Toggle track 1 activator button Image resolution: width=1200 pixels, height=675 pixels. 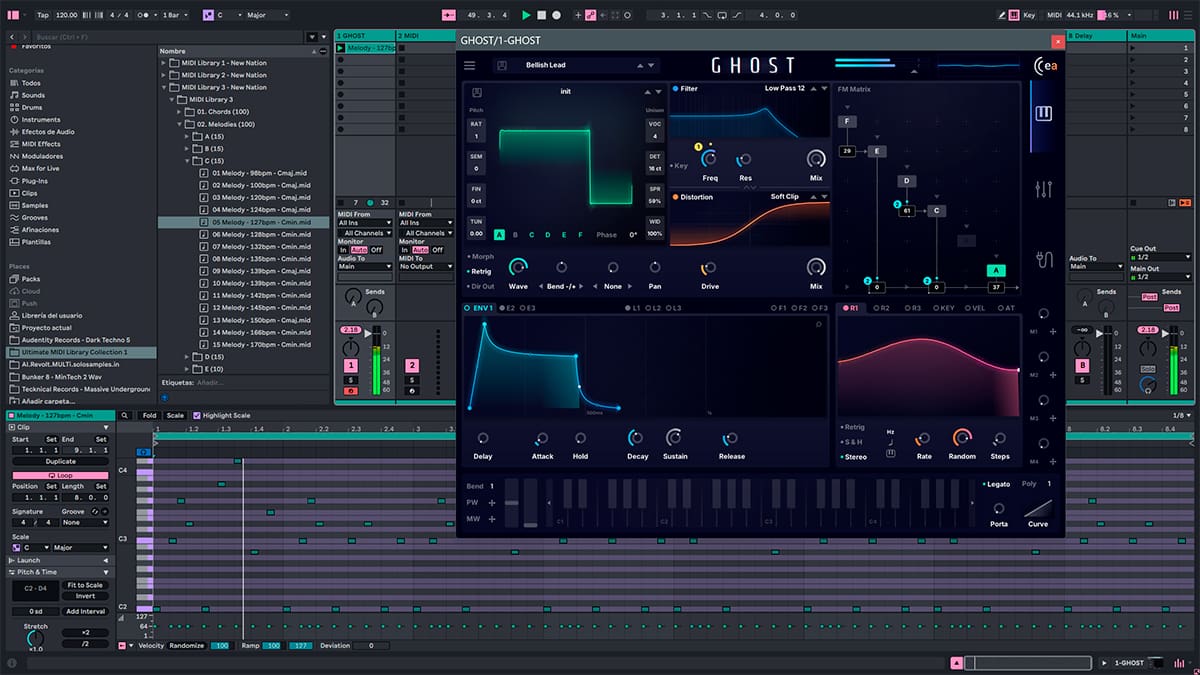pyautogui.click(x=351, y=366)
